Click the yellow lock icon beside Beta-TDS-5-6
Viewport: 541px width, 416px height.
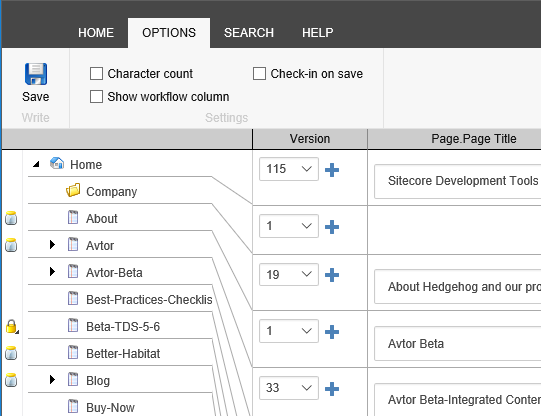click(11, 326)
